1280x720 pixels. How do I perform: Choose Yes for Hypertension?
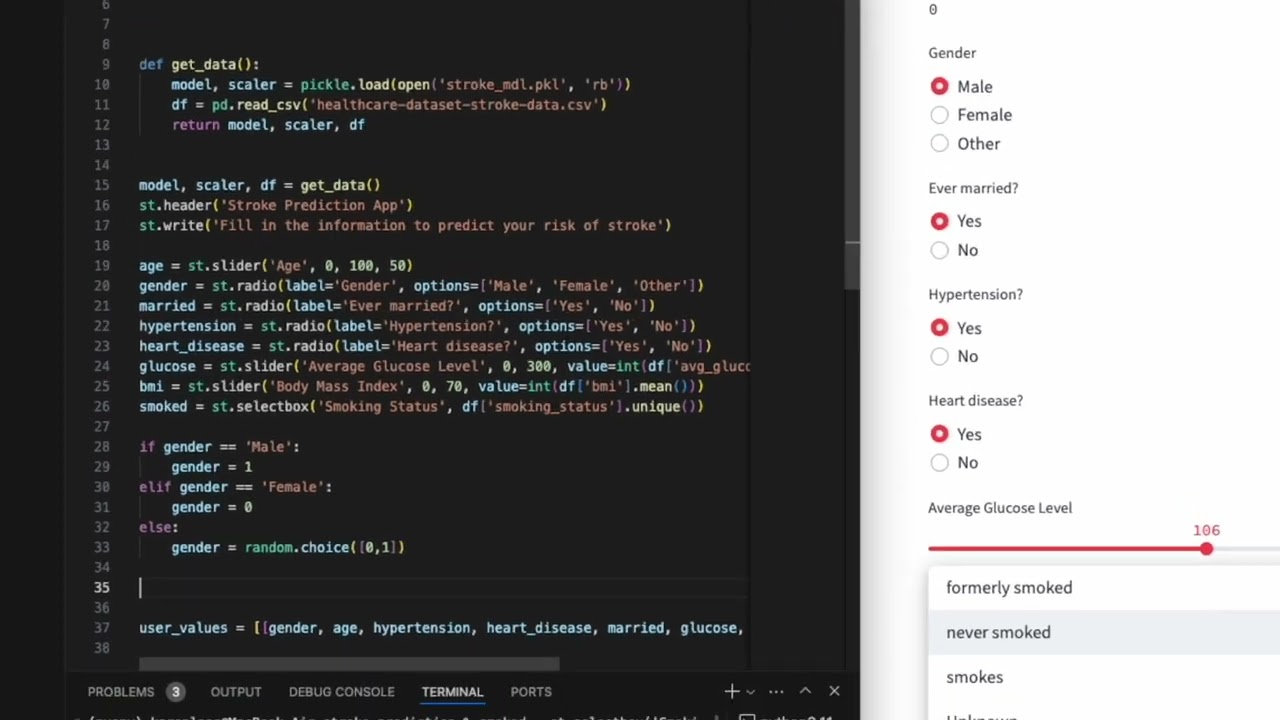939,328
